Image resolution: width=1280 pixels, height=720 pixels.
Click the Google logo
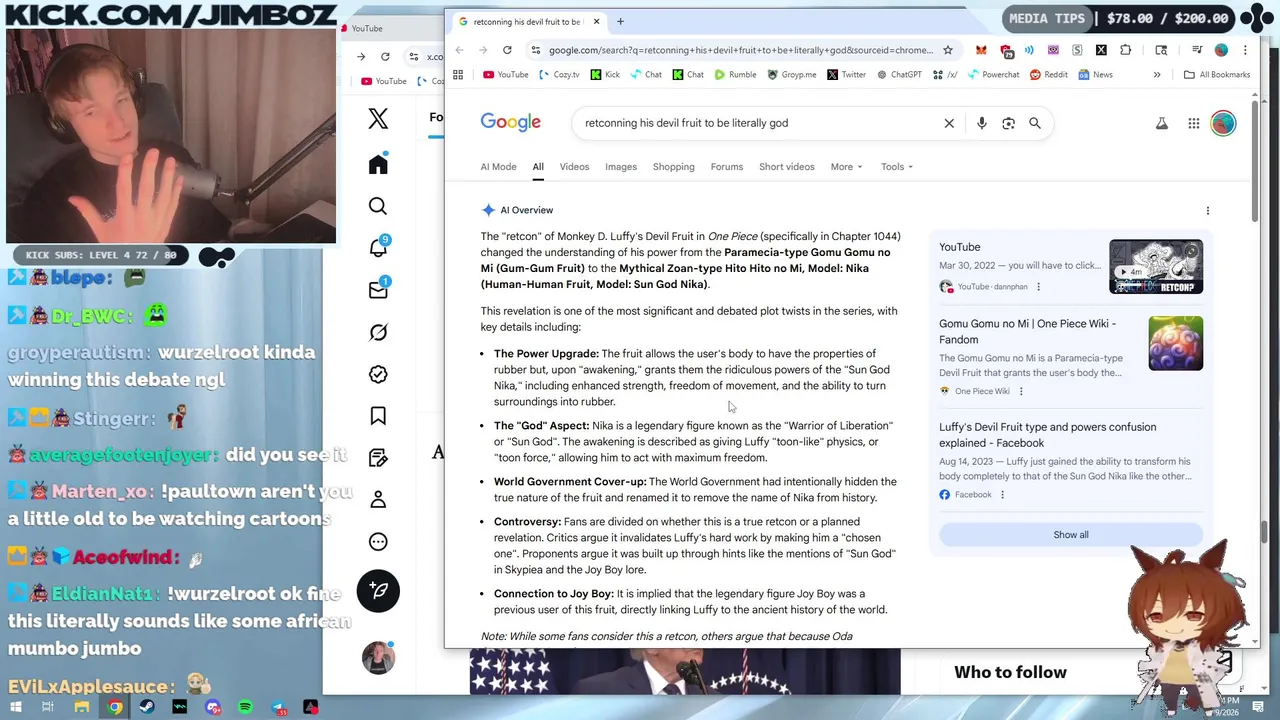(x=511, y=122)
